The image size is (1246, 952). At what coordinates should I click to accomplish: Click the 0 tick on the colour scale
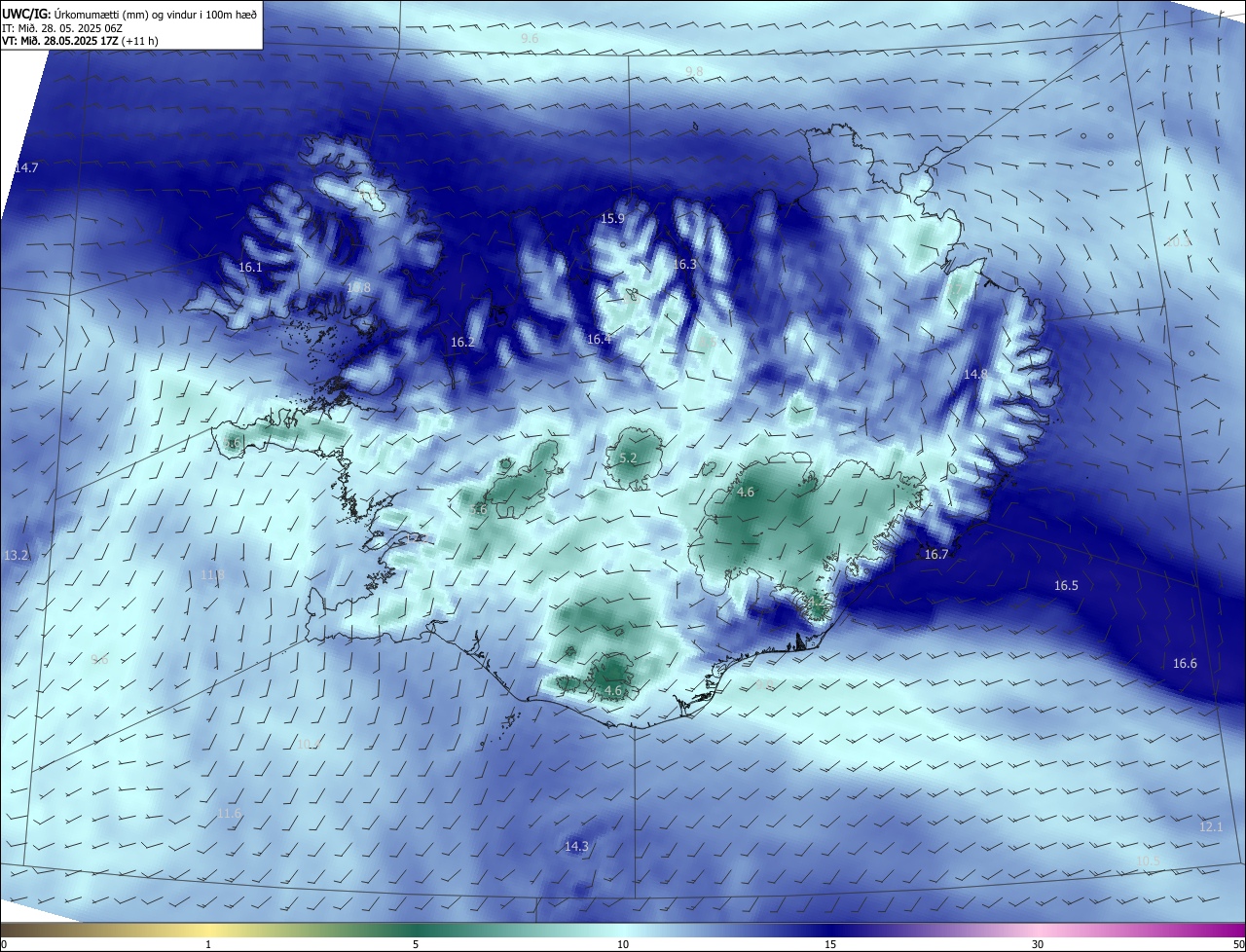pos(4,945)
